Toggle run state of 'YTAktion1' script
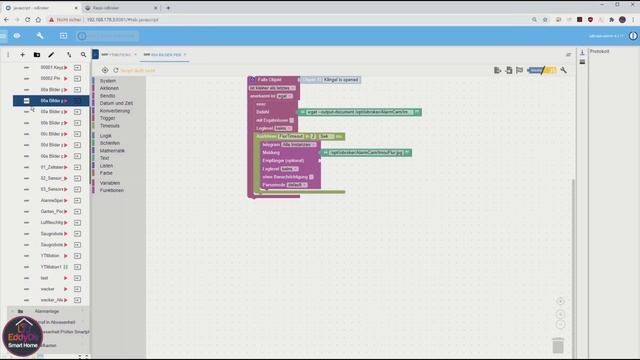Viewport: 640px width, 360px height. pos(66,267)
